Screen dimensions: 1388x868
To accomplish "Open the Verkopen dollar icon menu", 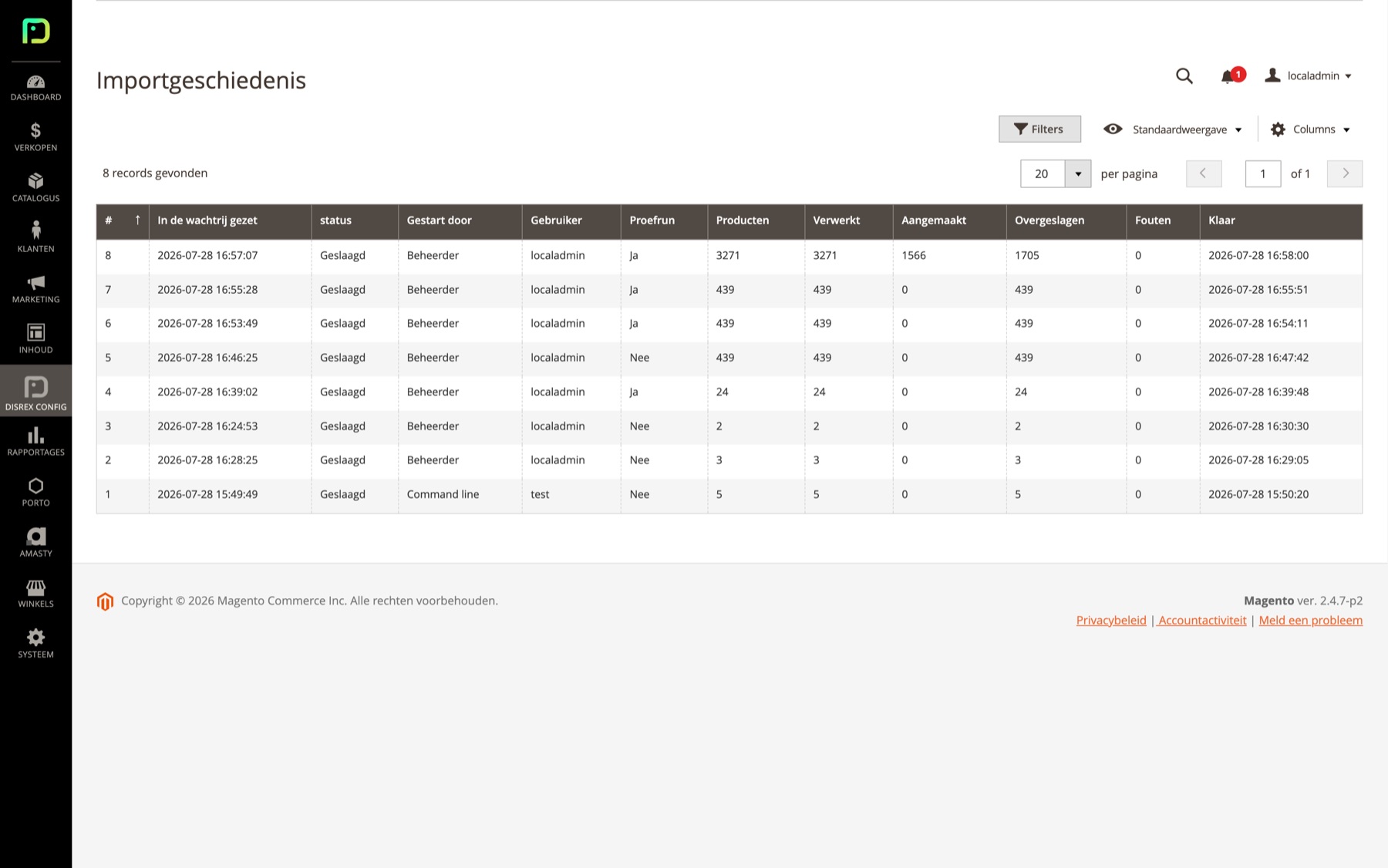I will (35, 137).
